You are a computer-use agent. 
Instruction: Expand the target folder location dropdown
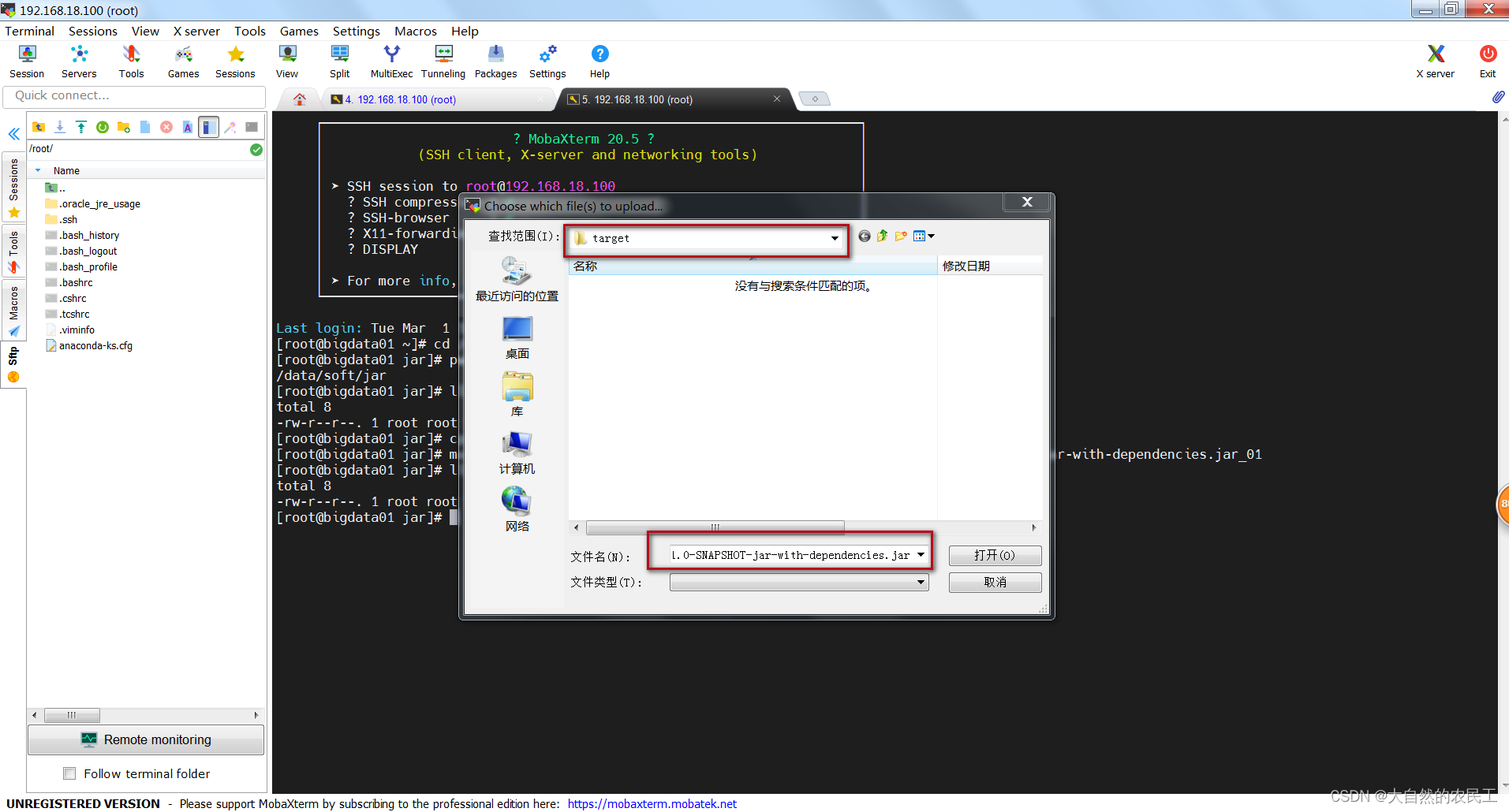(x=835, y=238)
